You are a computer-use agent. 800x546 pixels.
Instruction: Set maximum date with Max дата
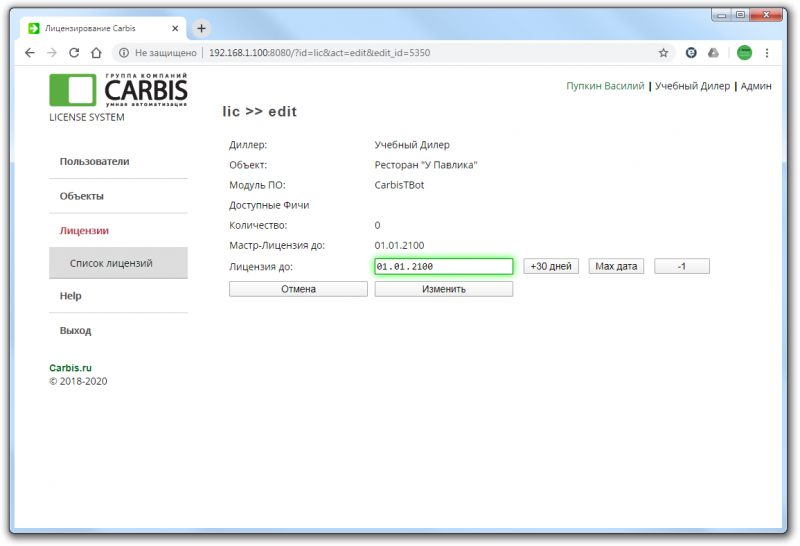pos(616,266)
